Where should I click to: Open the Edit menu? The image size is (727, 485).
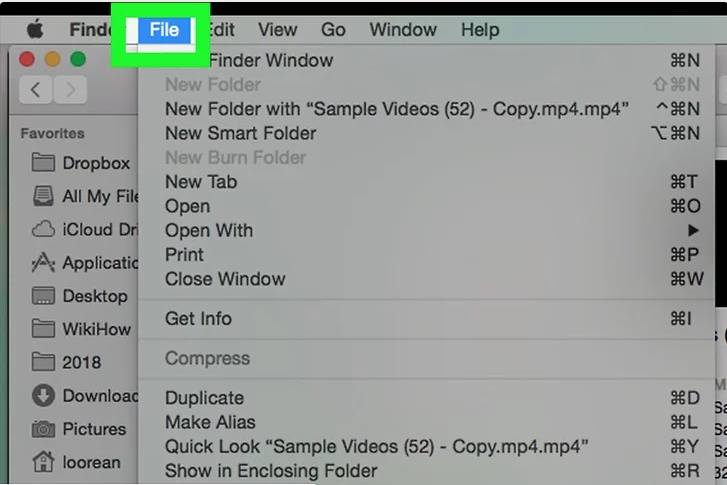coord(222,30)
